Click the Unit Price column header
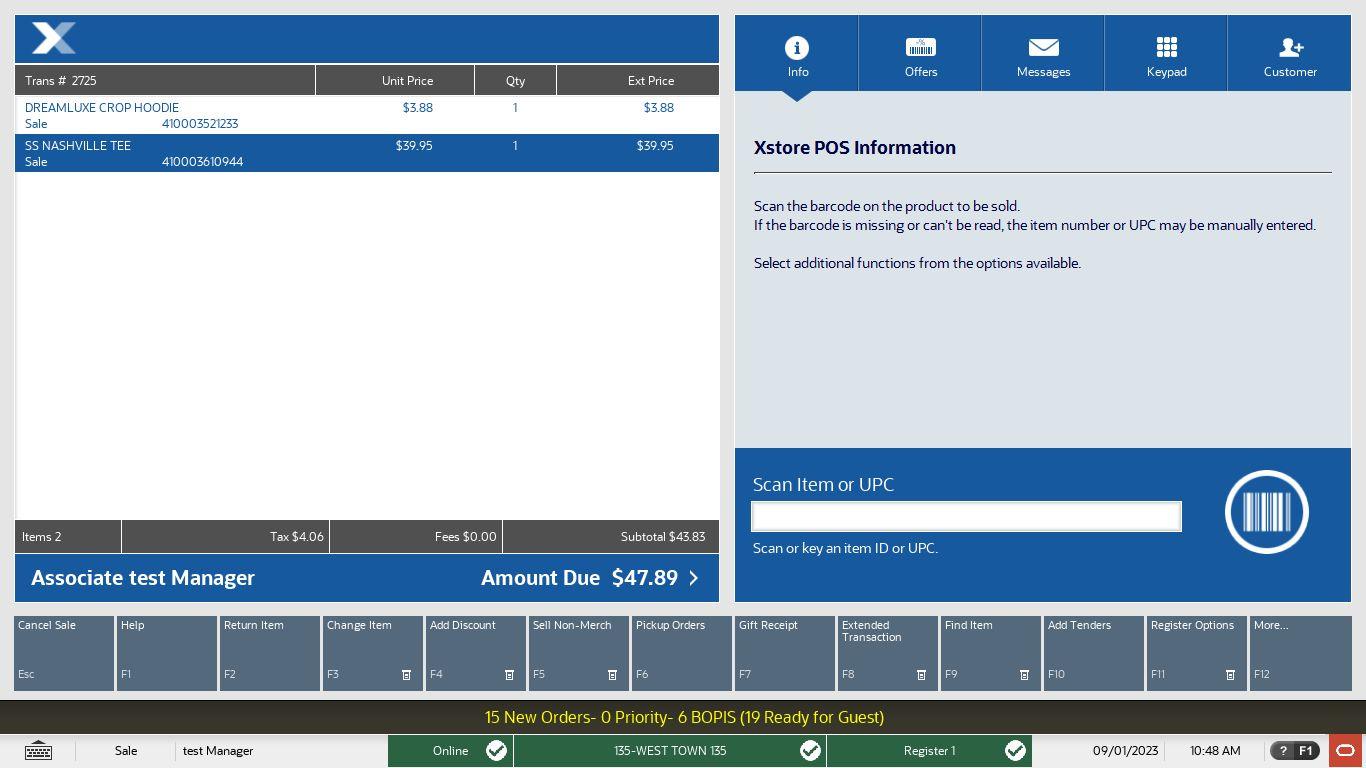 tap(395, 80)
